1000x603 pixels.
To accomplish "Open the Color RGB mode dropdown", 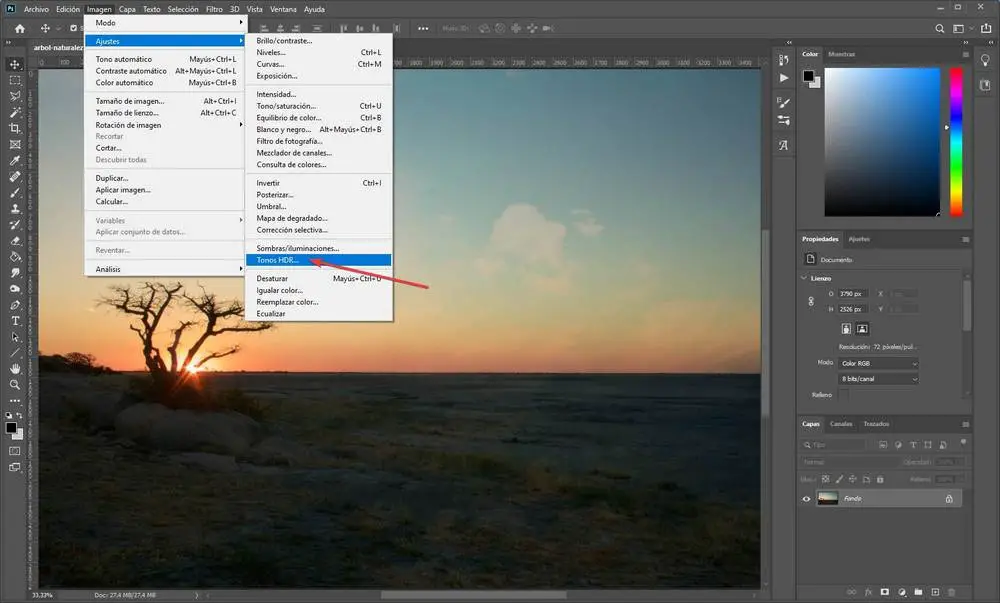I will coord(877,362).
